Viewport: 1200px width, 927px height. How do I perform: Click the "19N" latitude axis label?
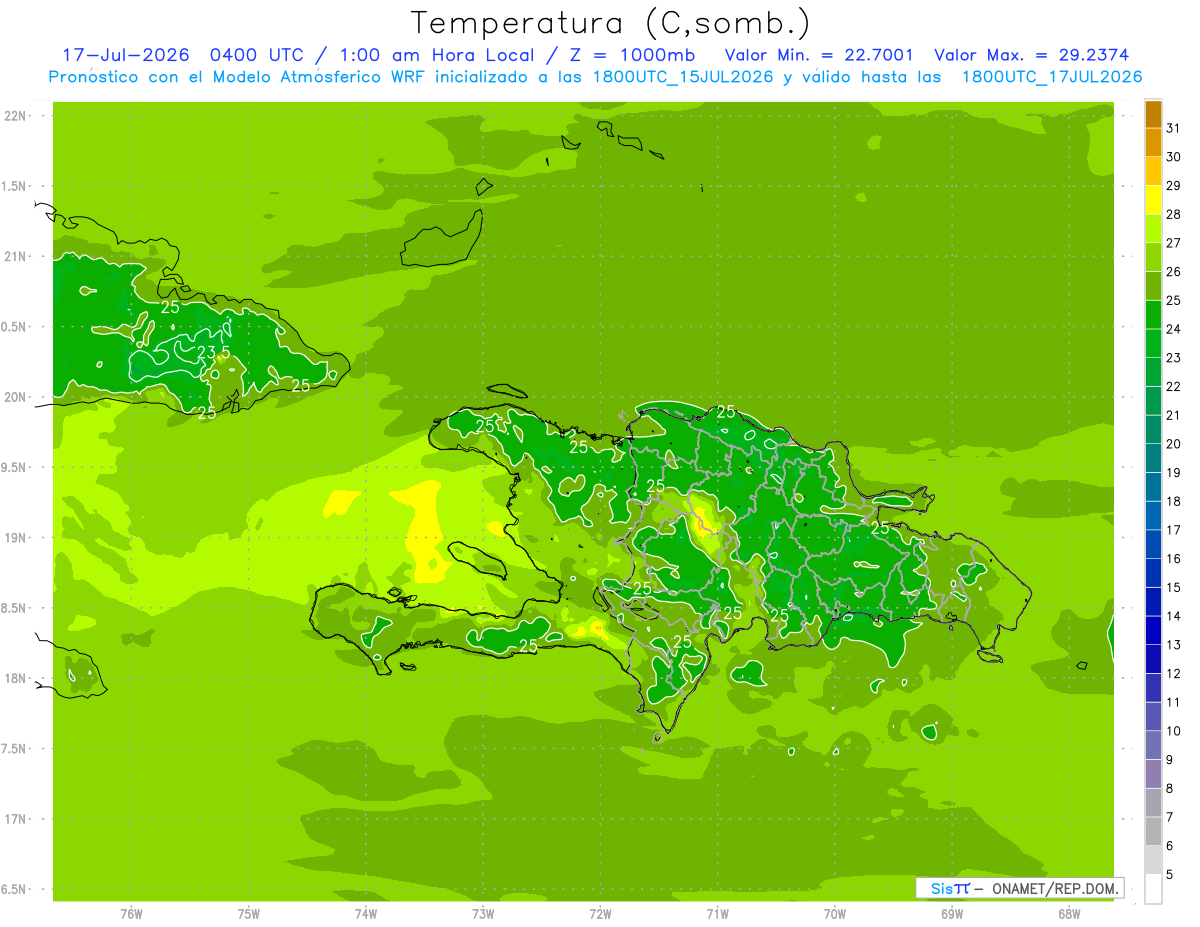coord(14,537)
